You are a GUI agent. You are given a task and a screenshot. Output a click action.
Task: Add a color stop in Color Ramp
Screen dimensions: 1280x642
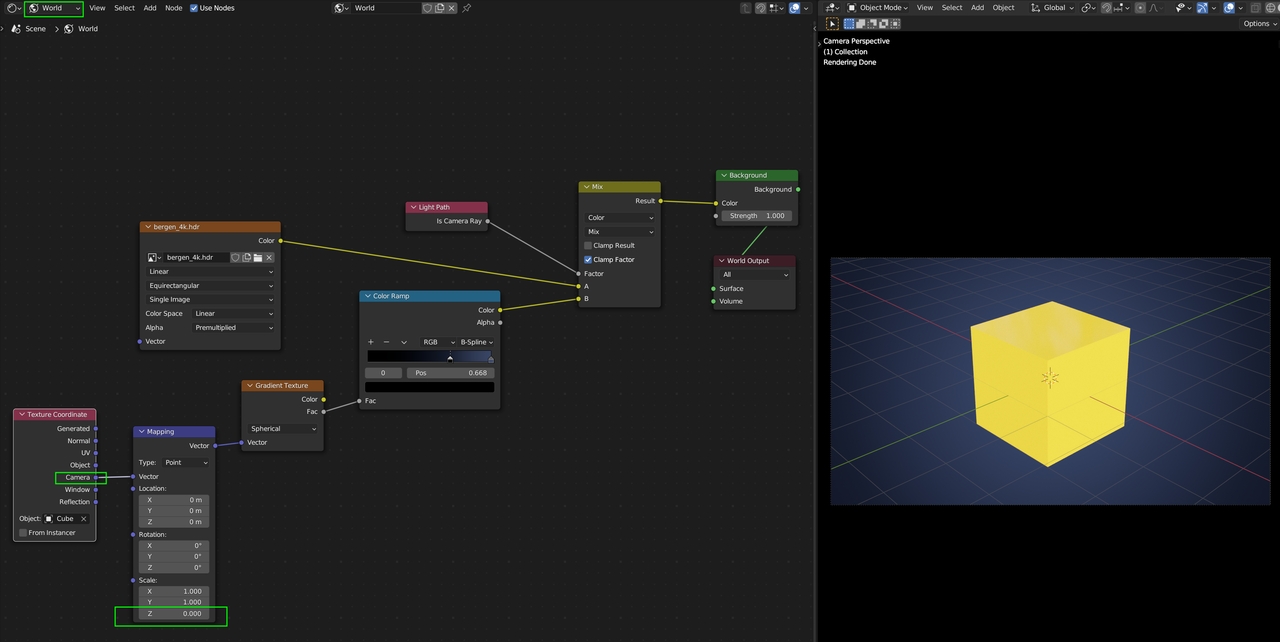point(371,342)
